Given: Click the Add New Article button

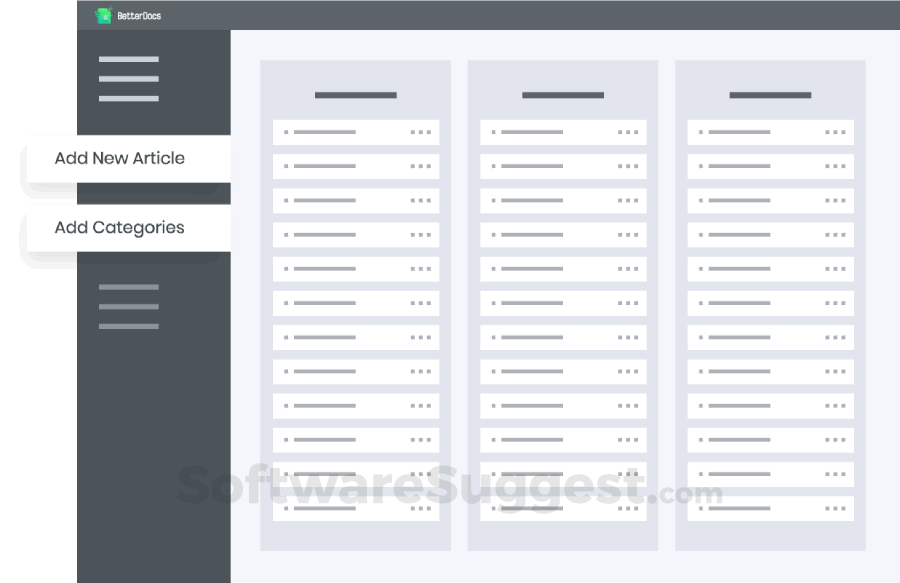Looking at the screenshot, I should (119, 158).
